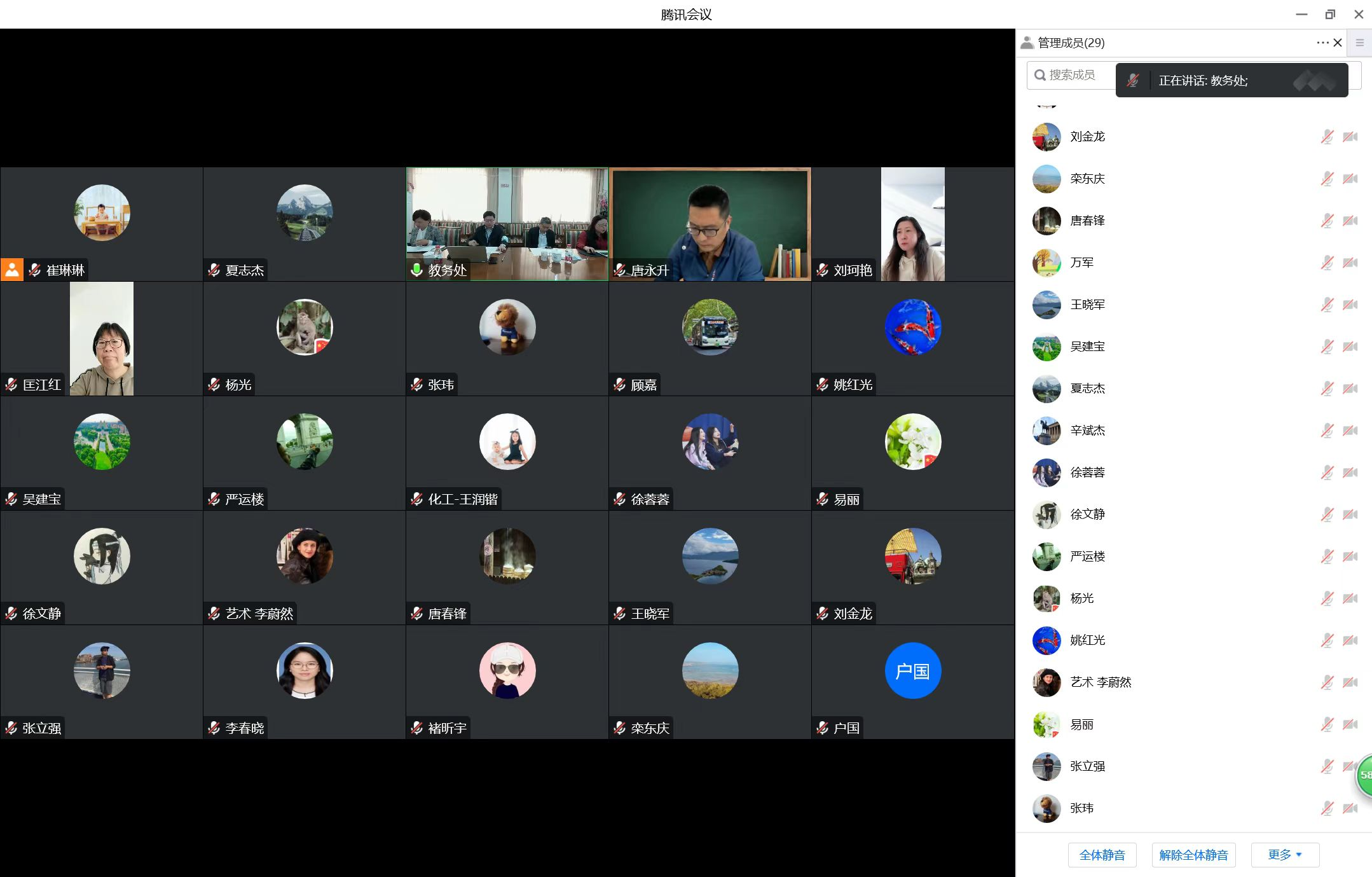Image resolution: width=1372 pixels, height=877 pixels.
Task: Toggle 徐蓉蓉's microphone in member list
Action: tap(1327, 473)
